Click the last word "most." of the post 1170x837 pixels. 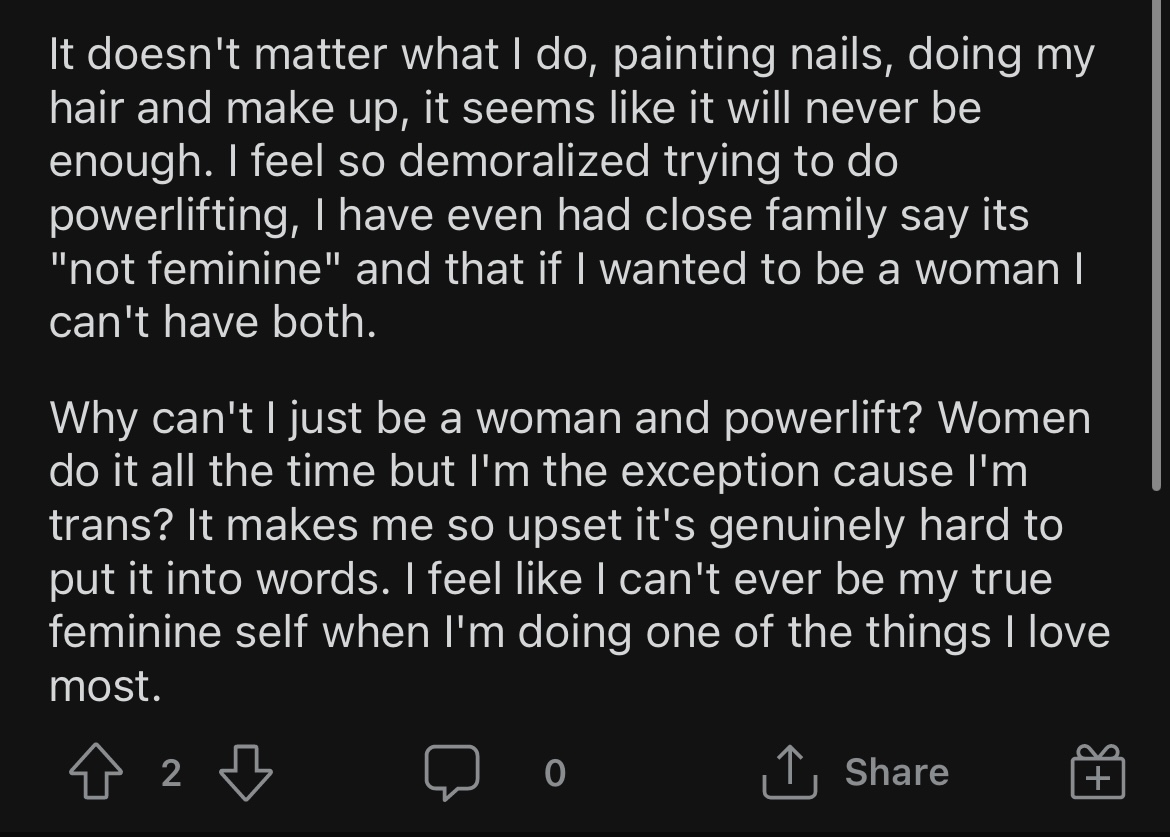[105, 687]
